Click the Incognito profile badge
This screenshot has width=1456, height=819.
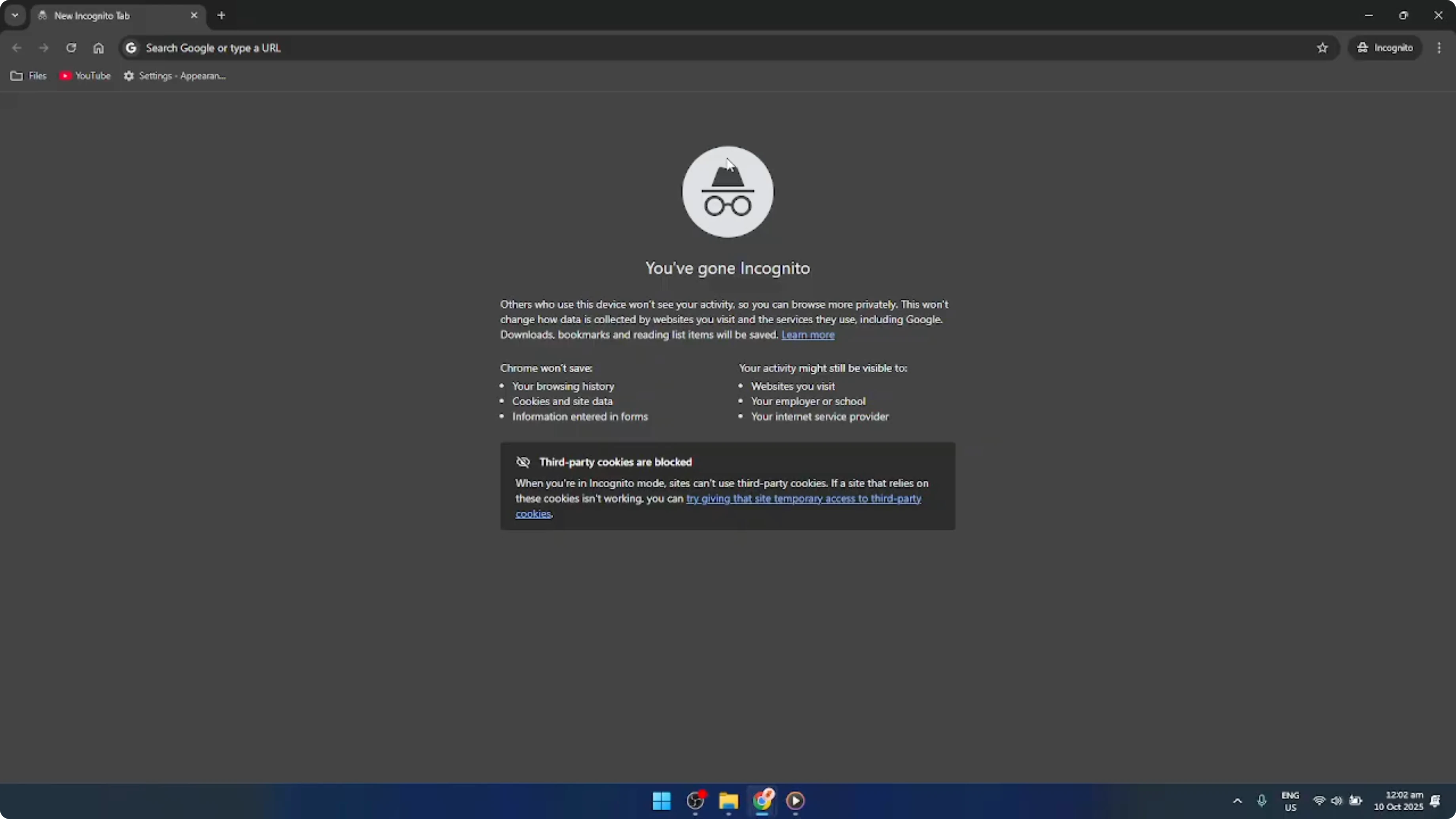click(x=1385, y=48)
